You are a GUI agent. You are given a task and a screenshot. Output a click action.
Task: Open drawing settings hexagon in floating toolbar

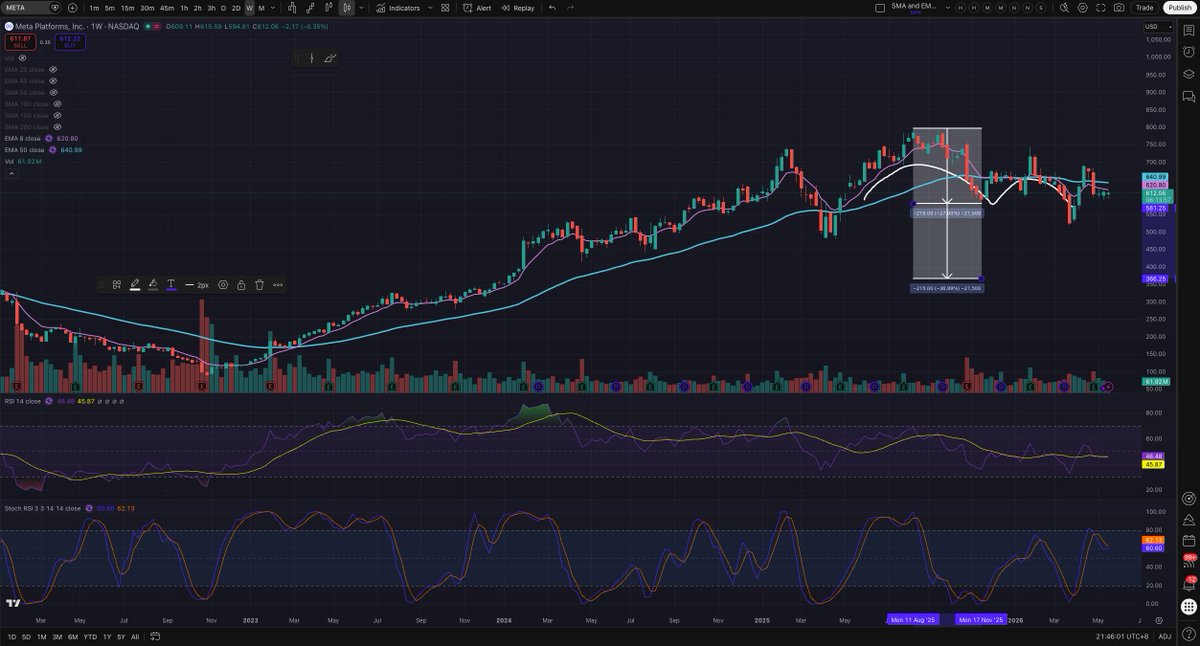pyautogui.click(x=223, y=285)
